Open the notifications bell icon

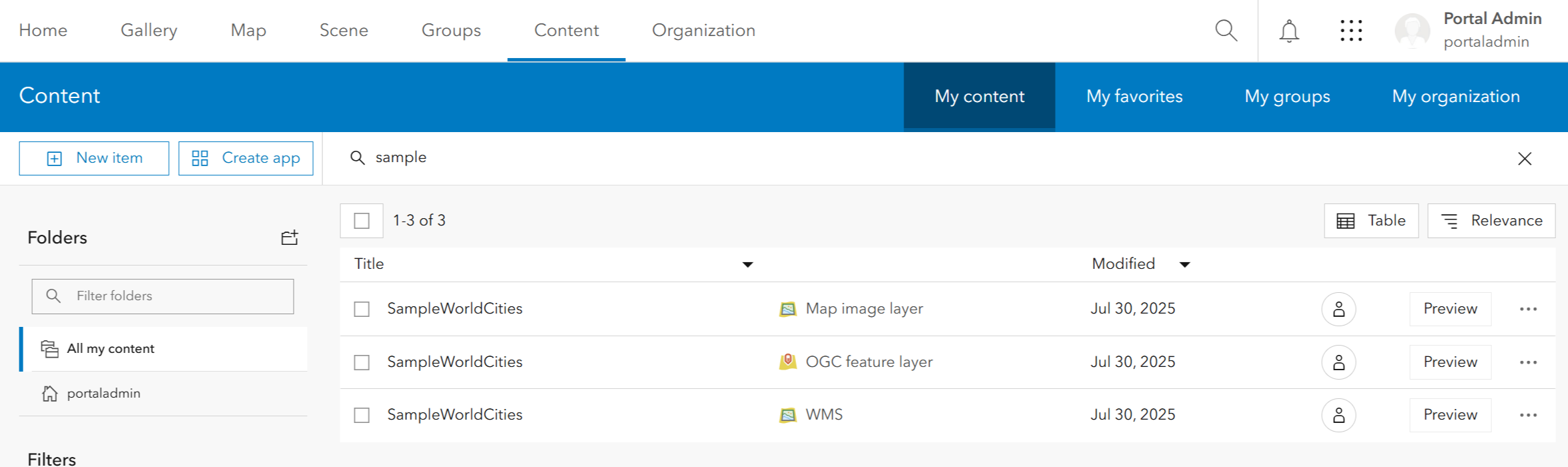[1288, 31]
